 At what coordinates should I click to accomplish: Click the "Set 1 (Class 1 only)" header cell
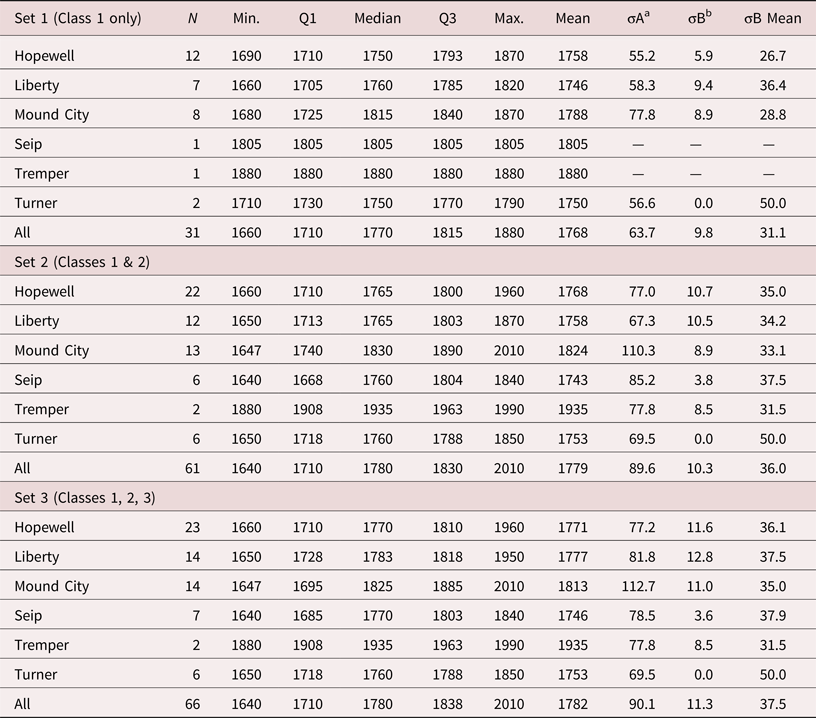point(77,18)
